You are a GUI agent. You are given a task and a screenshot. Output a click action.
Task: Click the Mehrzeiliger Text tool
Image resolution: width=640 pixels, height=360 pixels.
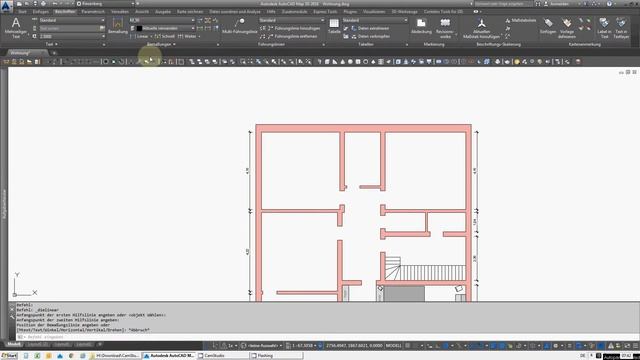16,28
